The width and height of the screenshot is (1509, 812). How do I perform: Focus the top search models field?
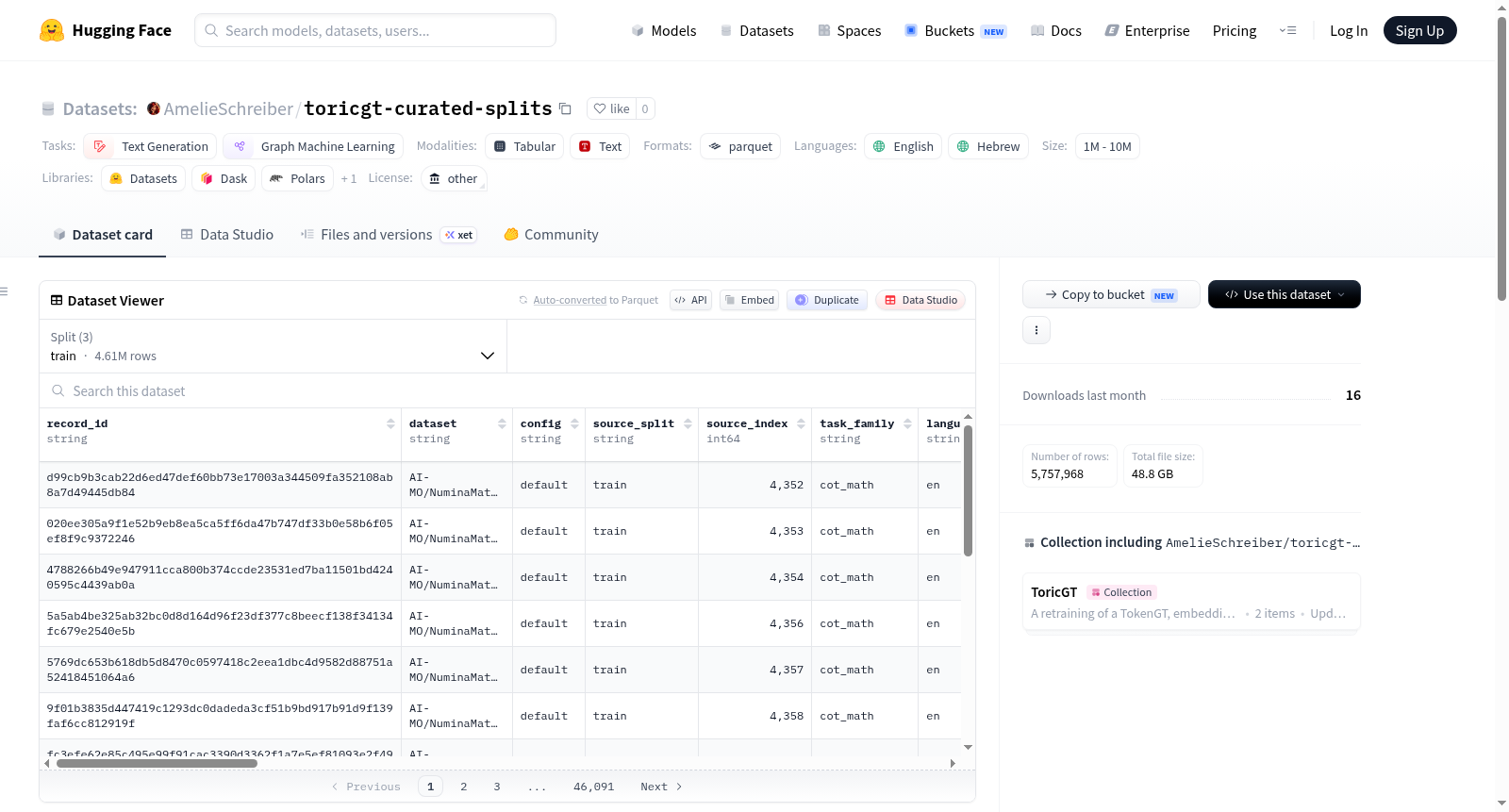[375, 30]
